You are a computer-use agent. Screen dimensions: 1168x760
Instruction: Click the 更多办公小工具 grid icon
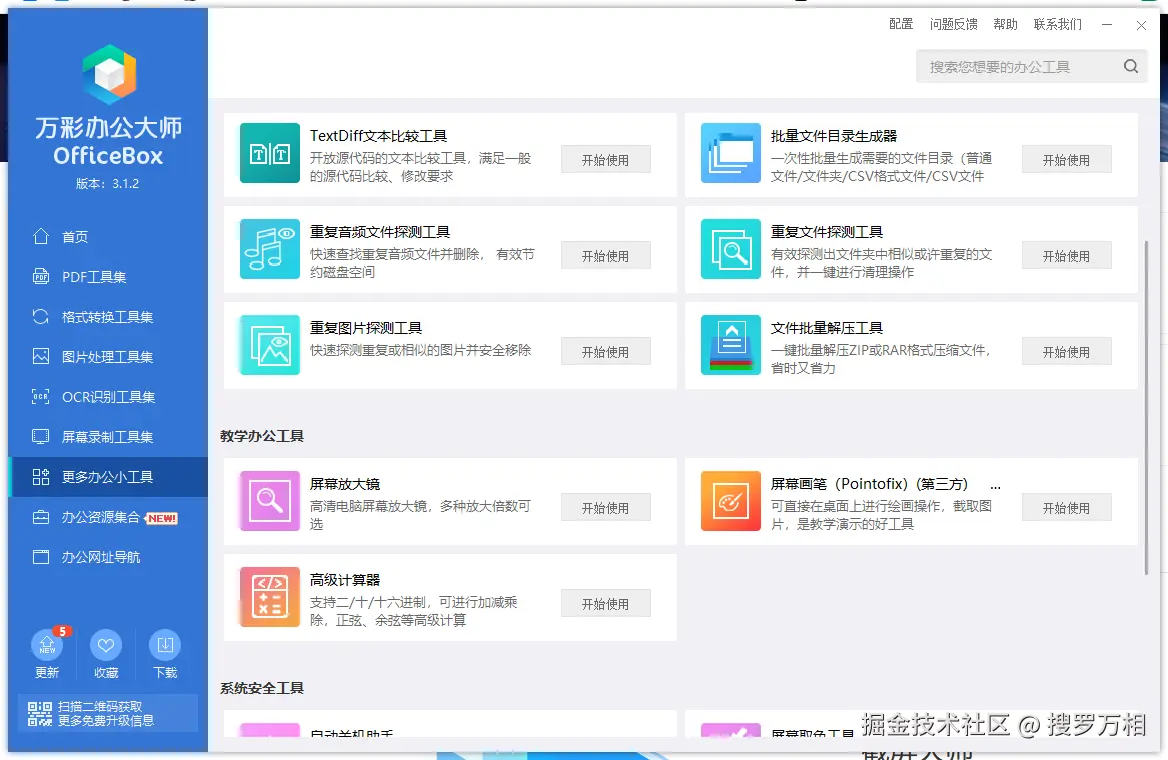point(41,477)
